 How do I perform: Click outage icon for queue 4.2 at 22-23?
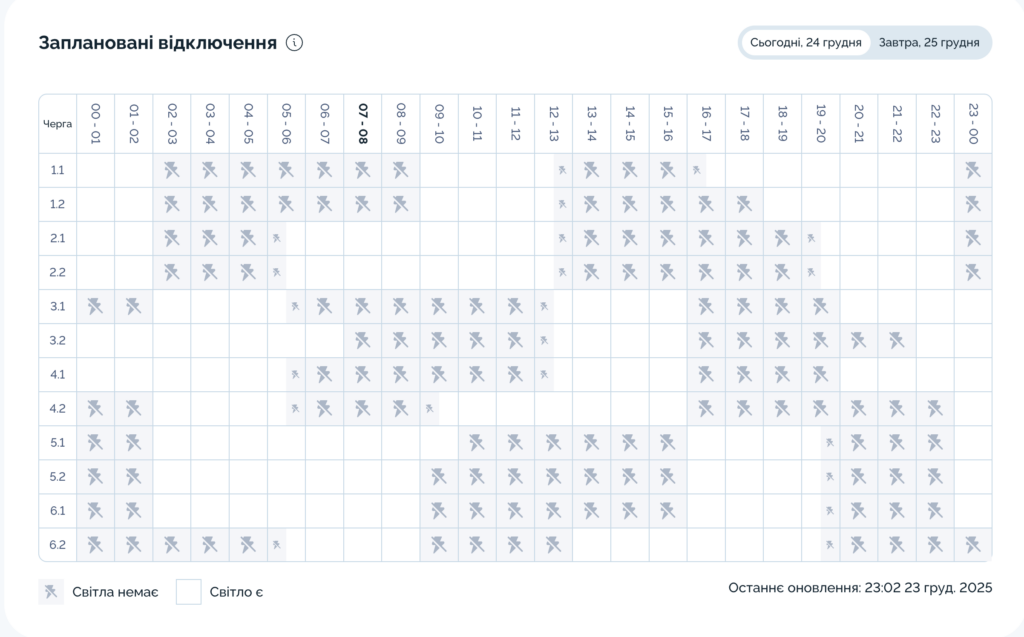(934, 408)
